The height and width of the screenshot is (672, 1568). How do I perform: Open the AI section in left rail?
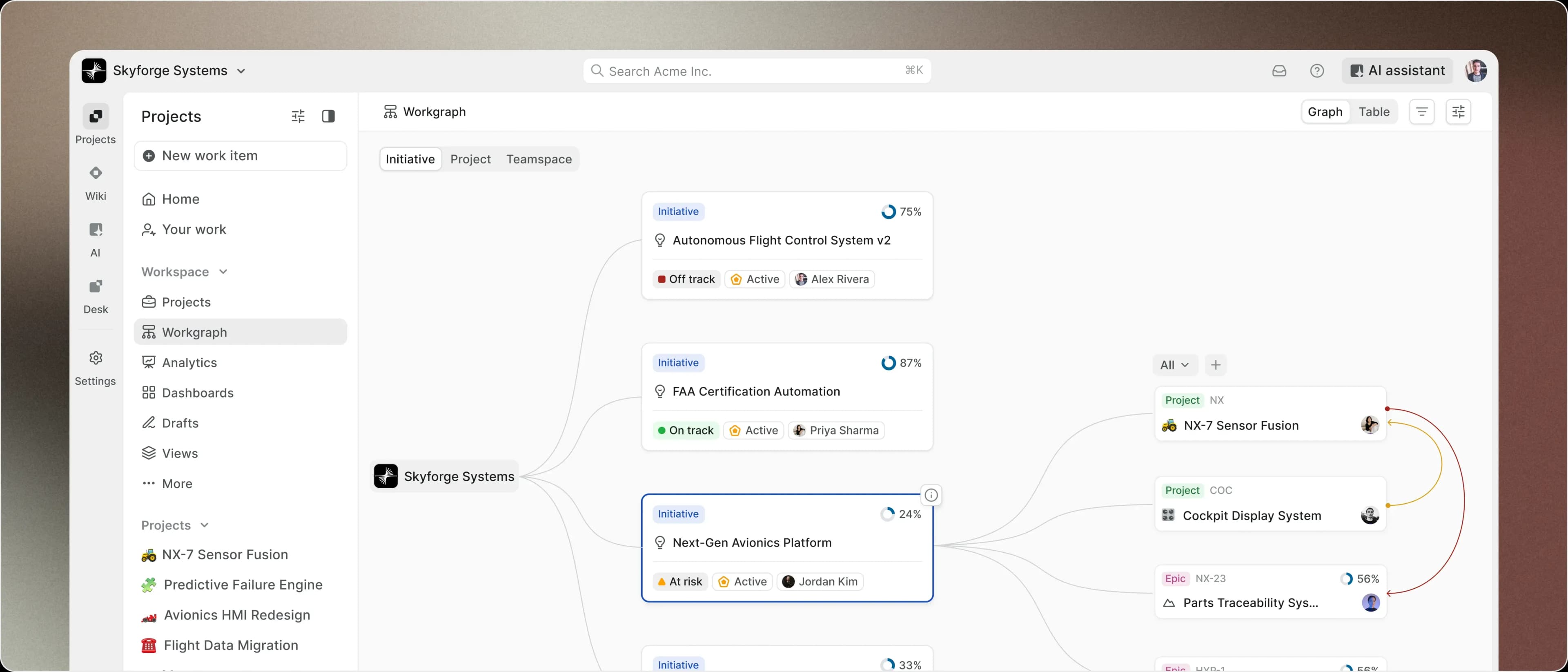(x=96, y=240)
